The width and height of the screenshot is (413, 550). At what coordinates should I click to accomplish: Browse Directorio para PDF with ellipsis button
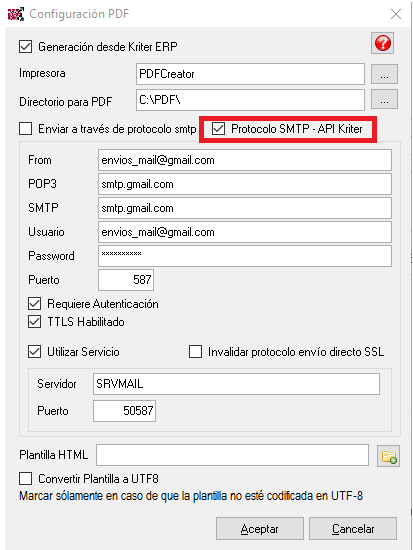point(384,99)
